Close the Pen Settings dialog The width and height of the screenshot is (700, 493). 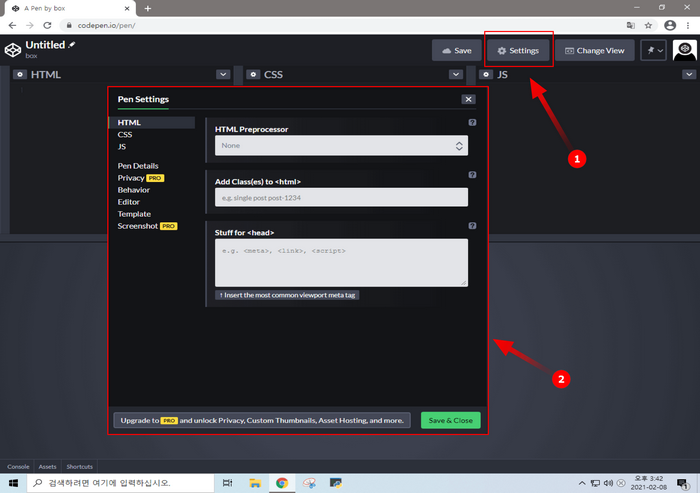[468, 100]
